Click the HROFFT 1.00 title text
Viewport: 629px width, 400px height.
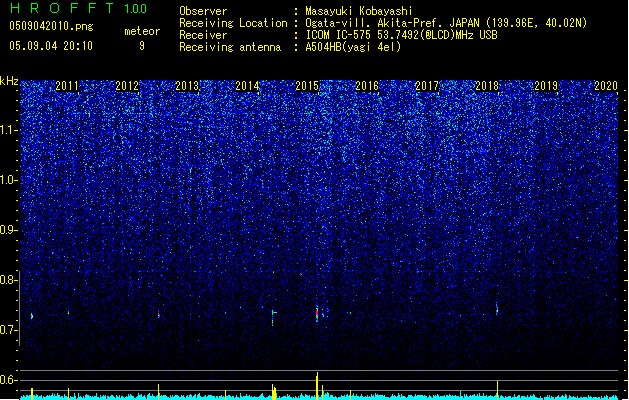click(79, 8)
